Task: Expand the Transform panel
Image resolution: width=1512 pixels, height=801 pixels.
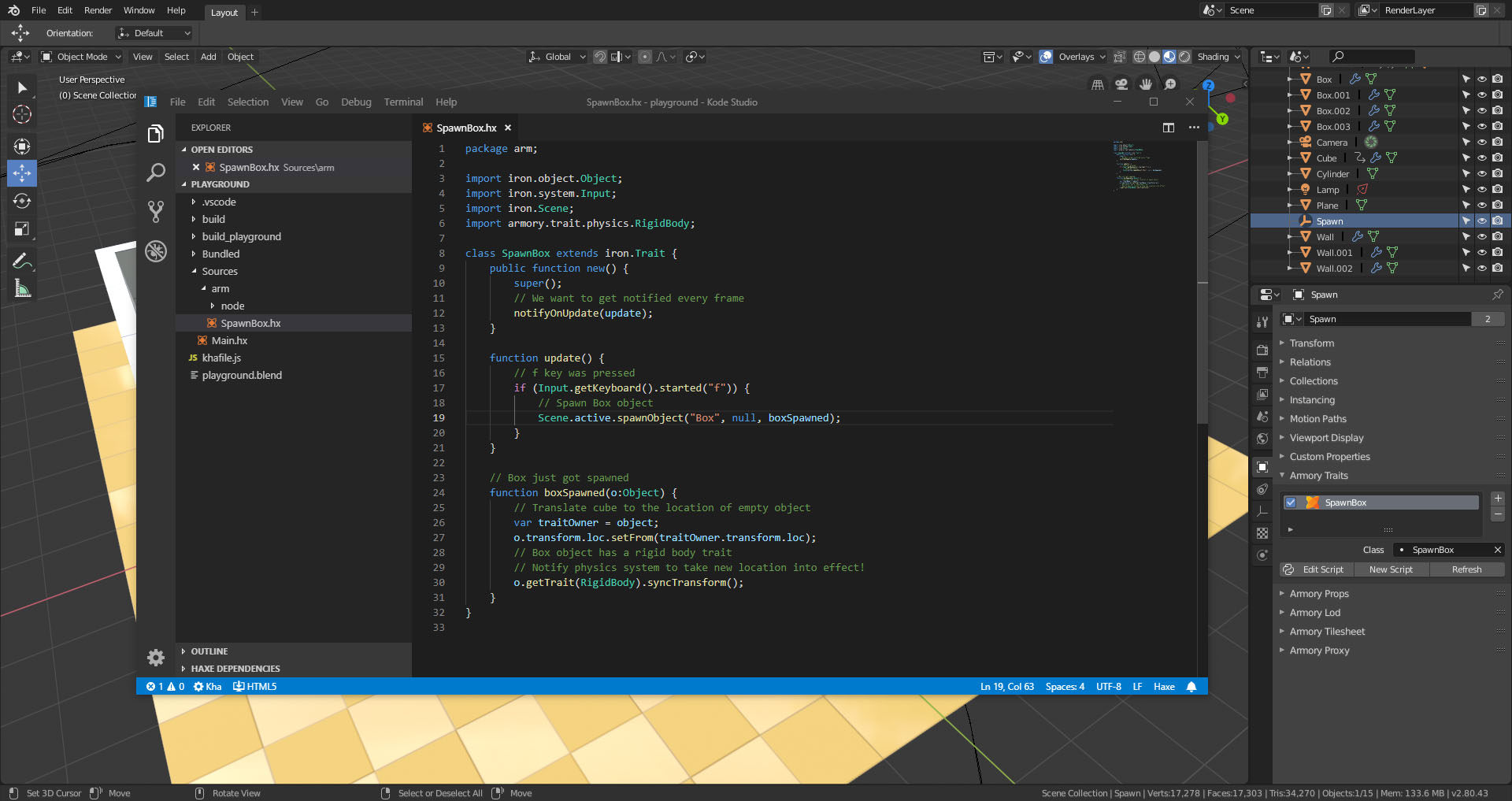Action: (1311, 343)
